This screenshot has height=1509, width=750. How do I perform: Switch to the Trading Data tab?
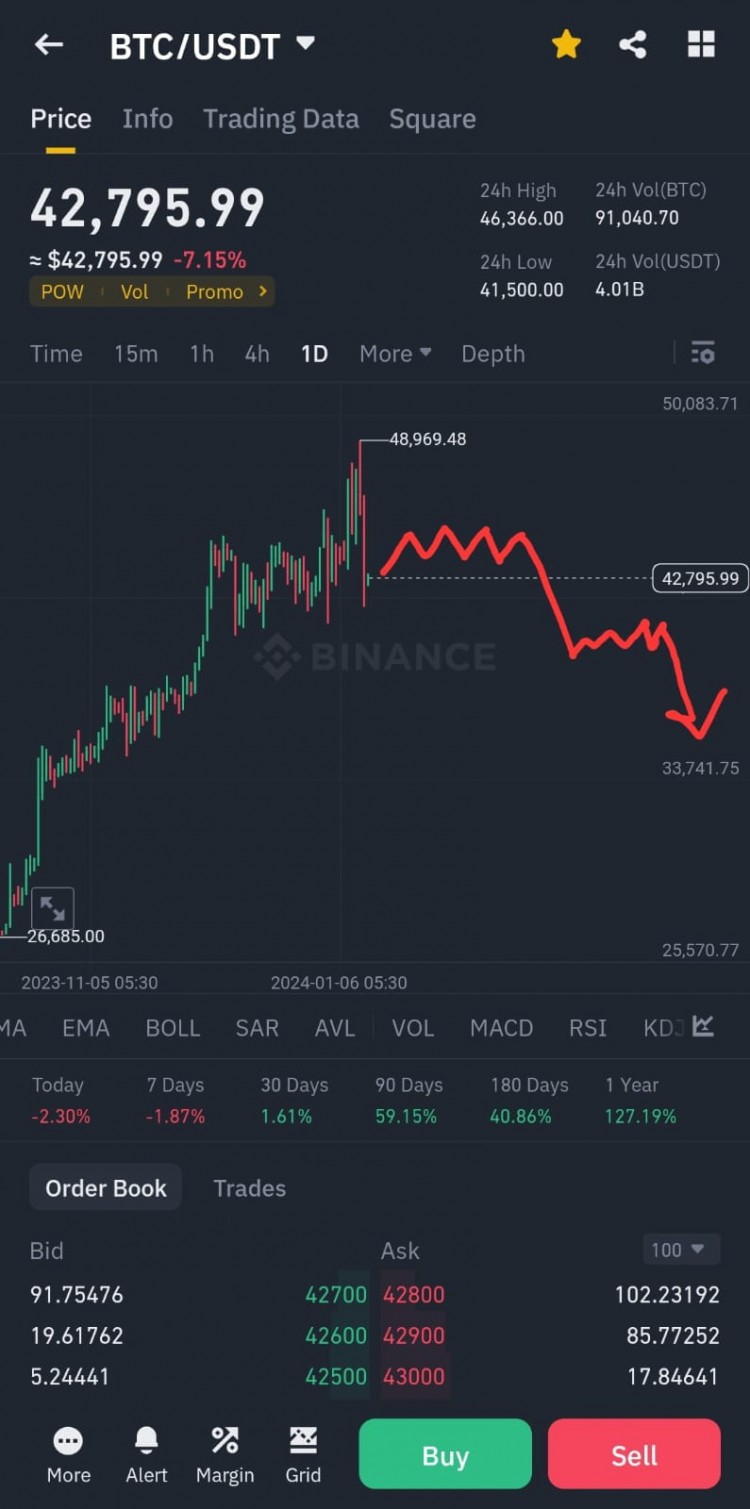coord(281,118)
